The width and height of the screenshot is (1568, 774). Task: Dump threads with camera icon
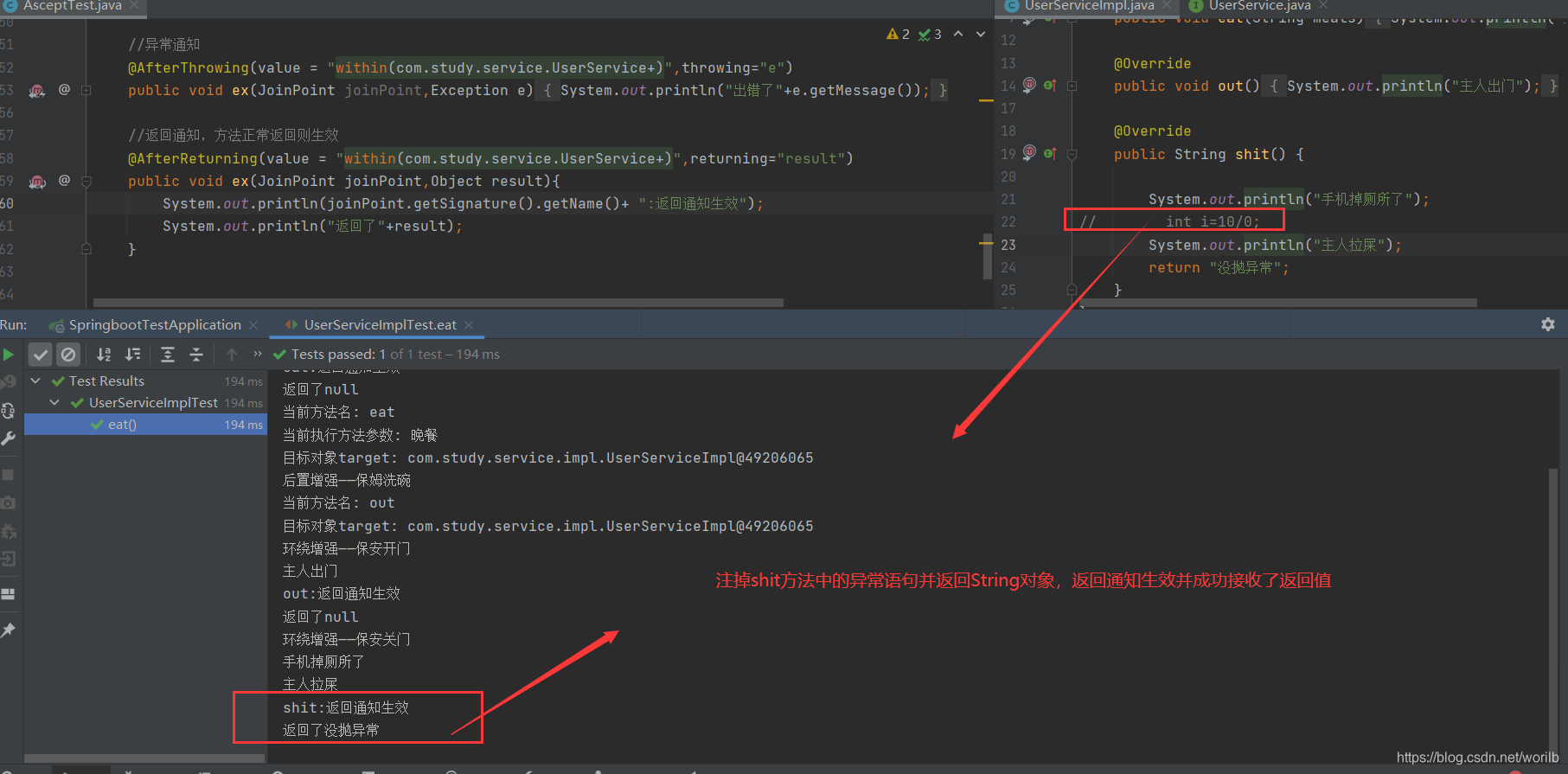8,502
